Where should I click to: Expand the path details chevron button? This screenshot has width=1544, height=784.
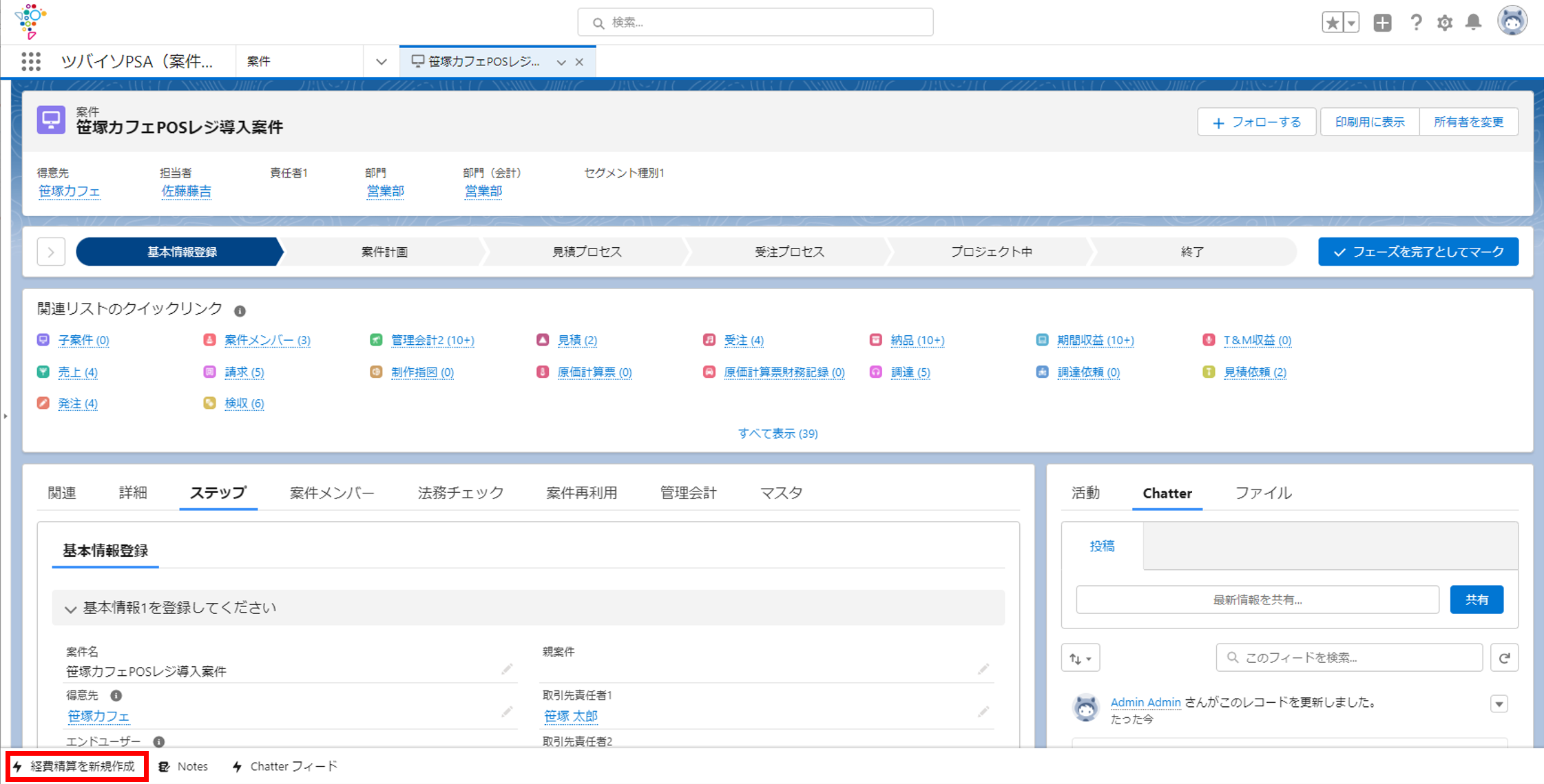pos(51,252)
